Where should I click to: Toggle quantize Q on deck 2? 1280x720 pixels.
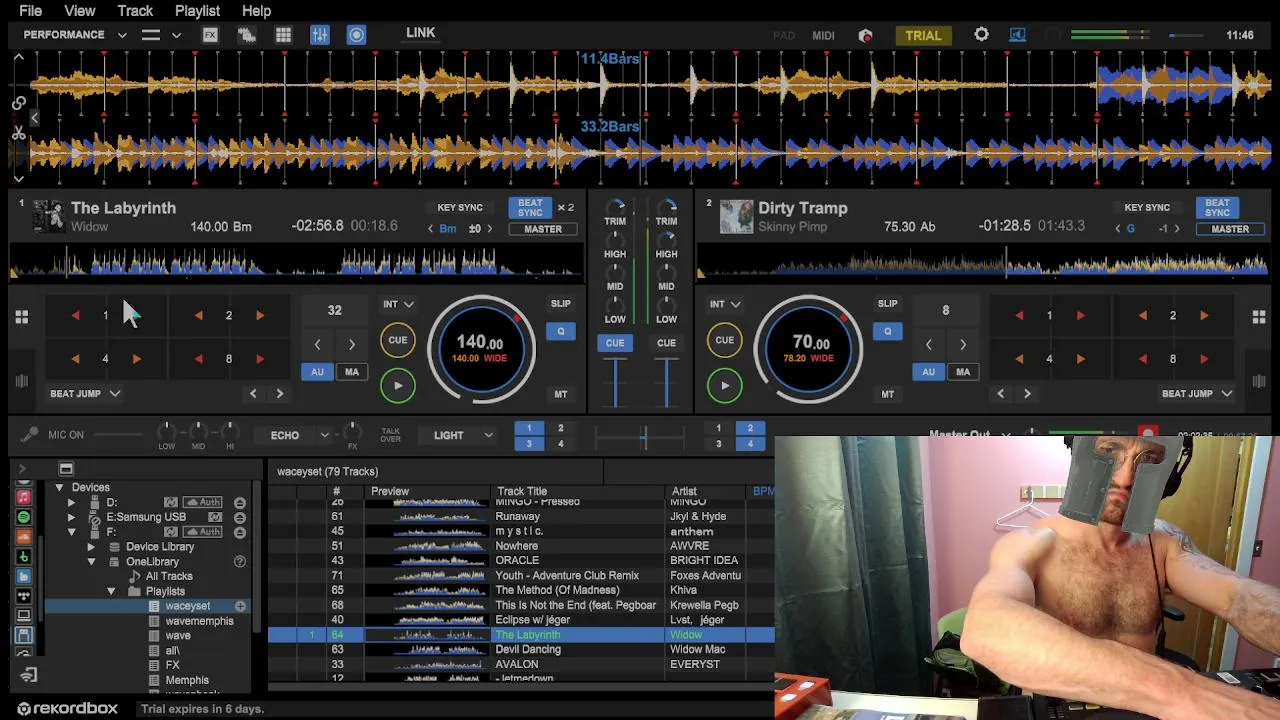click(x=887, y=332)
